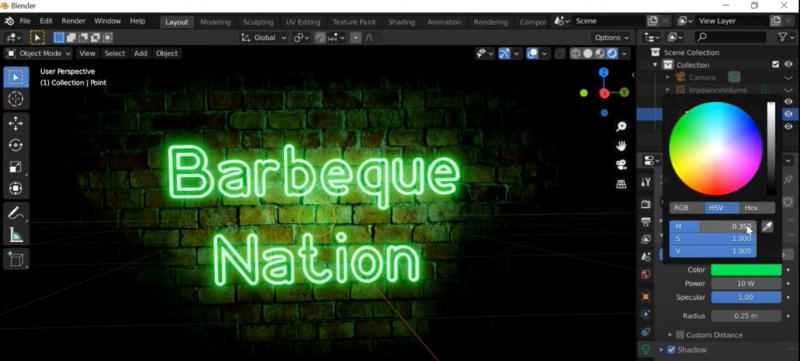
Task: Choose the Annotate tool
Action: [x=16, y=213]
